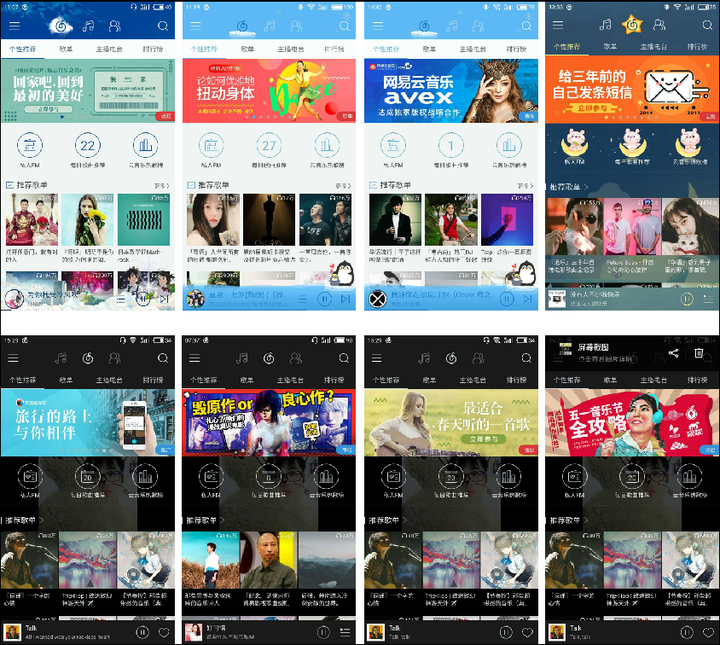Tap music note icon on the avex banner screen

click(452, 26)
